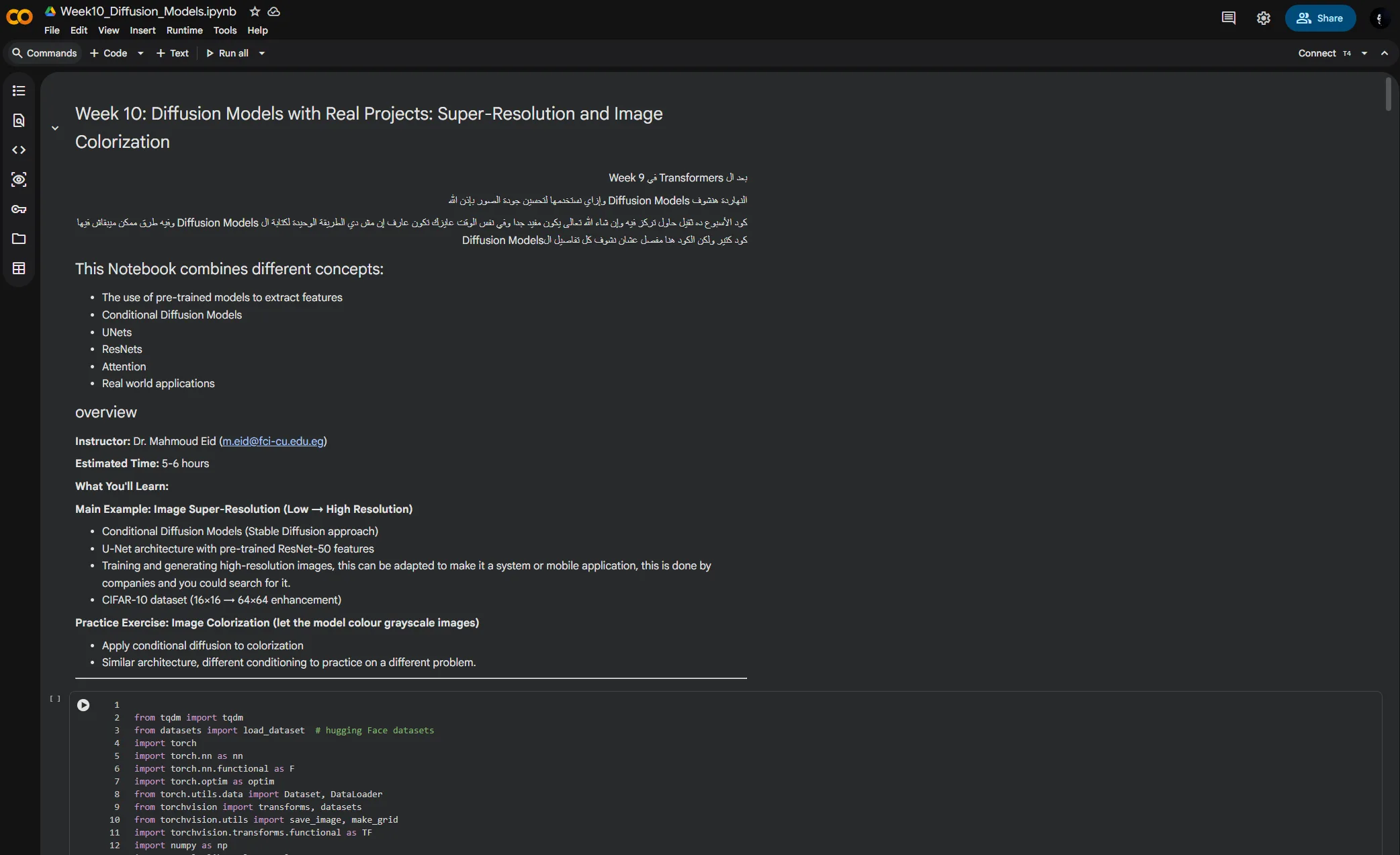Open the Variables inspector sidebar icon

(x=19, y=179)
